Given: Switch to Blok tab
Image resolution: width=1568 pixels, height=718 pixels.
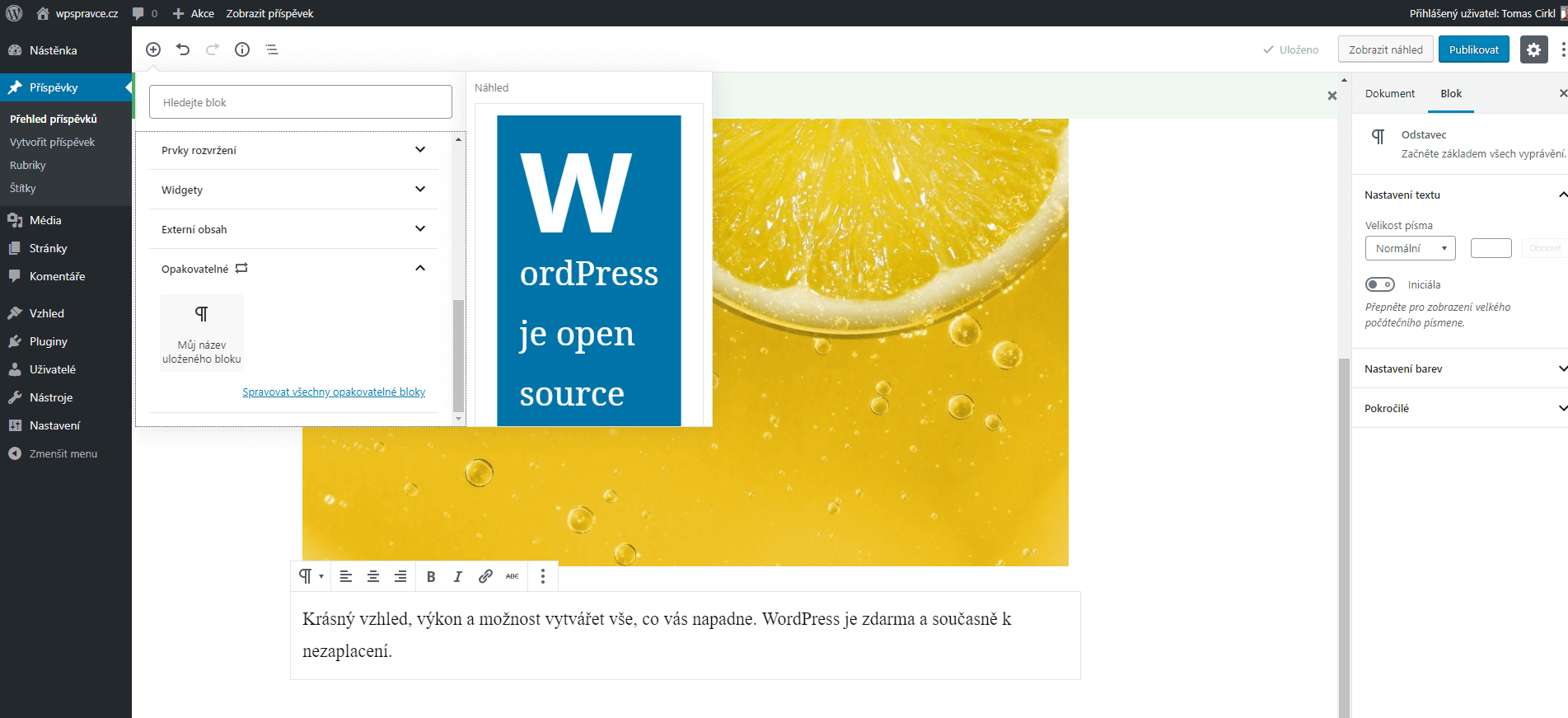Looking at the screenshot, I should [1451, 93].
